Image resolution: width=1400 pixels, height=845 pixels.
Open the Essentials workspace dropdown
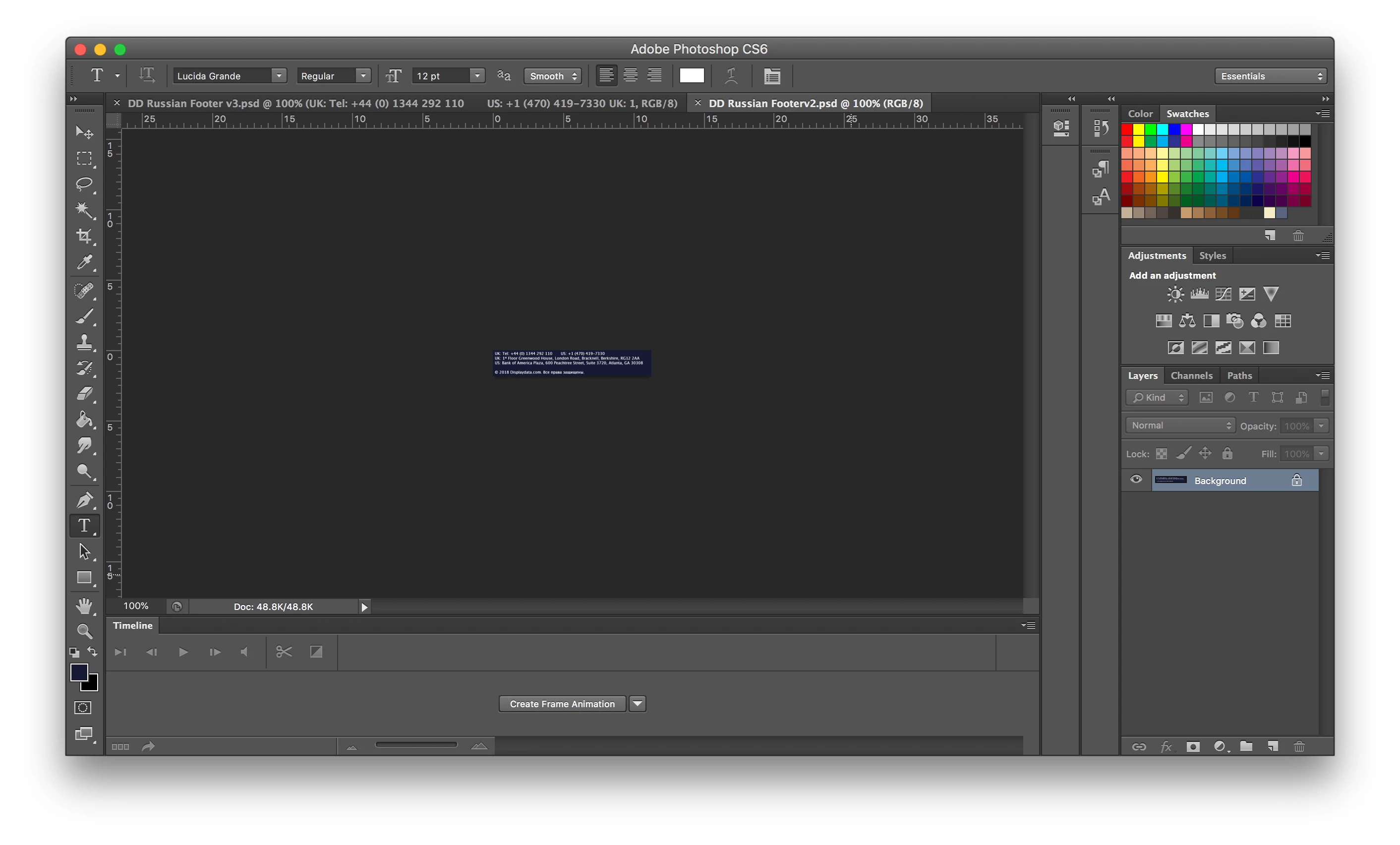coord(1271,75)
